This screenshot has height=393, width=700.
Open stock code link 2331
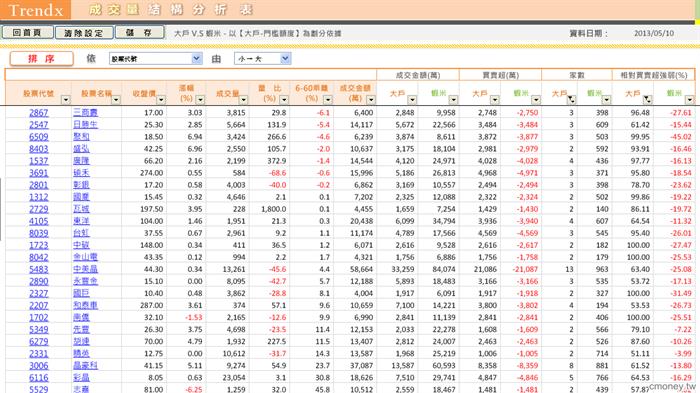click(38, 354)
